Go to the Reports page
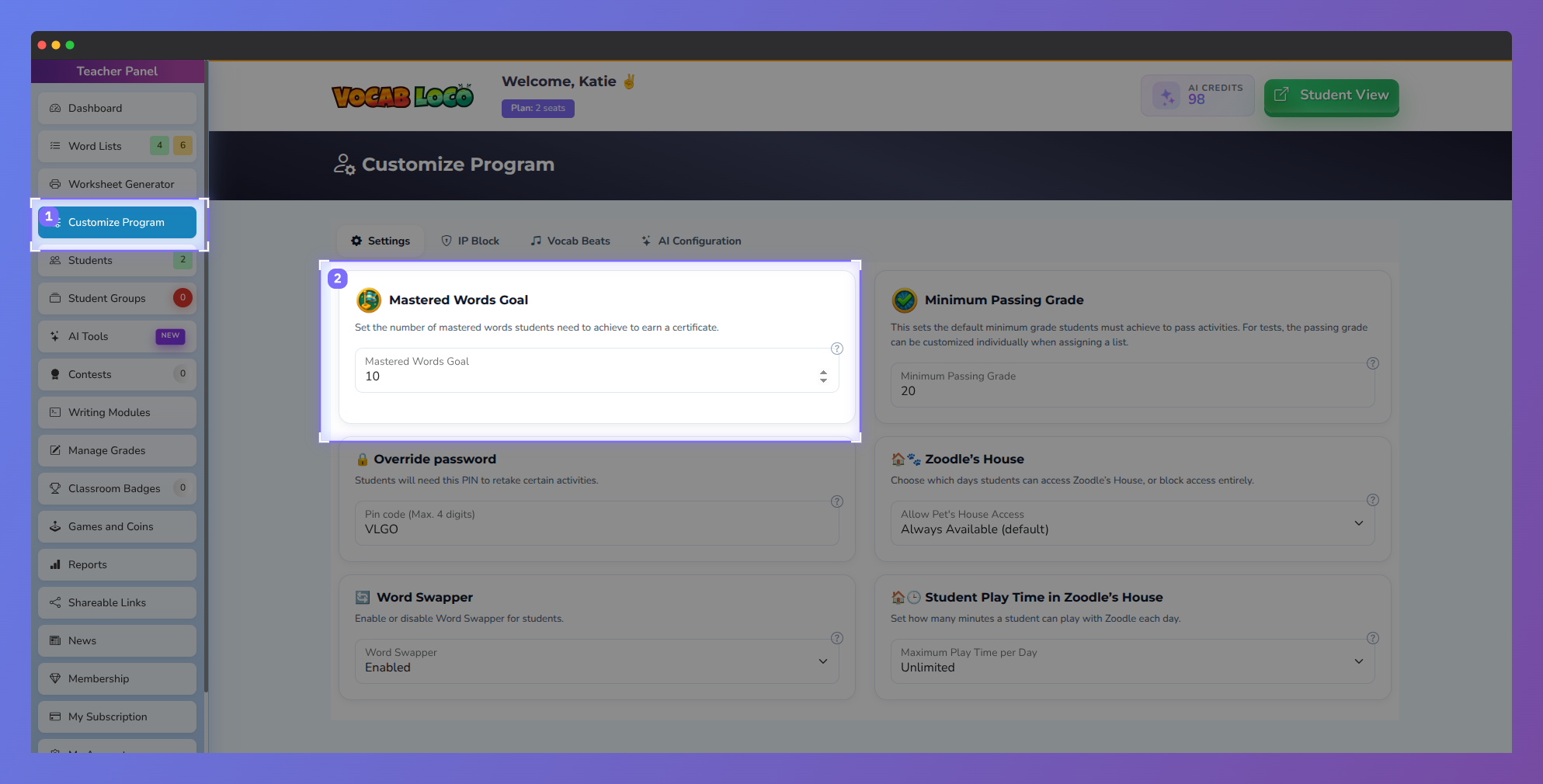The image size is (1543, 784). (117, 564)
